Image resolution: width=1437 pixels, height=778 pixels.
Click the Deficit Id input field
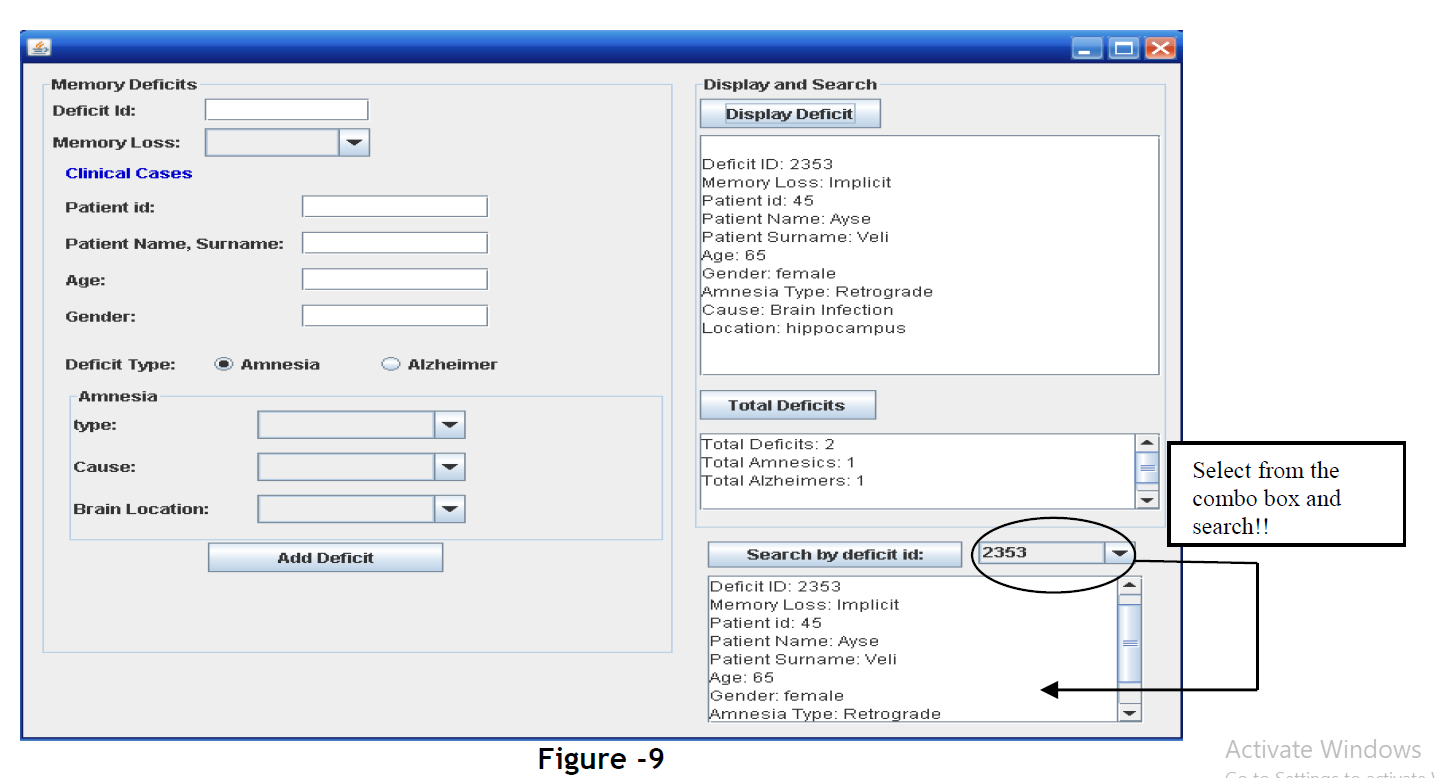point(286,109)
